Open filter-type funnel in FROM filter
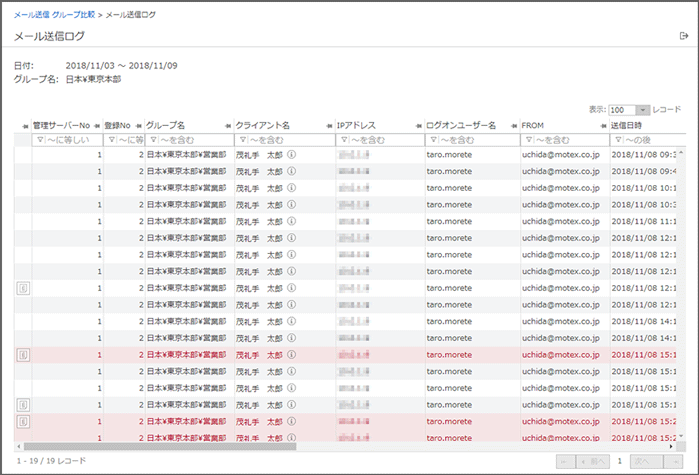699x475 pixels. click(529, 140)
